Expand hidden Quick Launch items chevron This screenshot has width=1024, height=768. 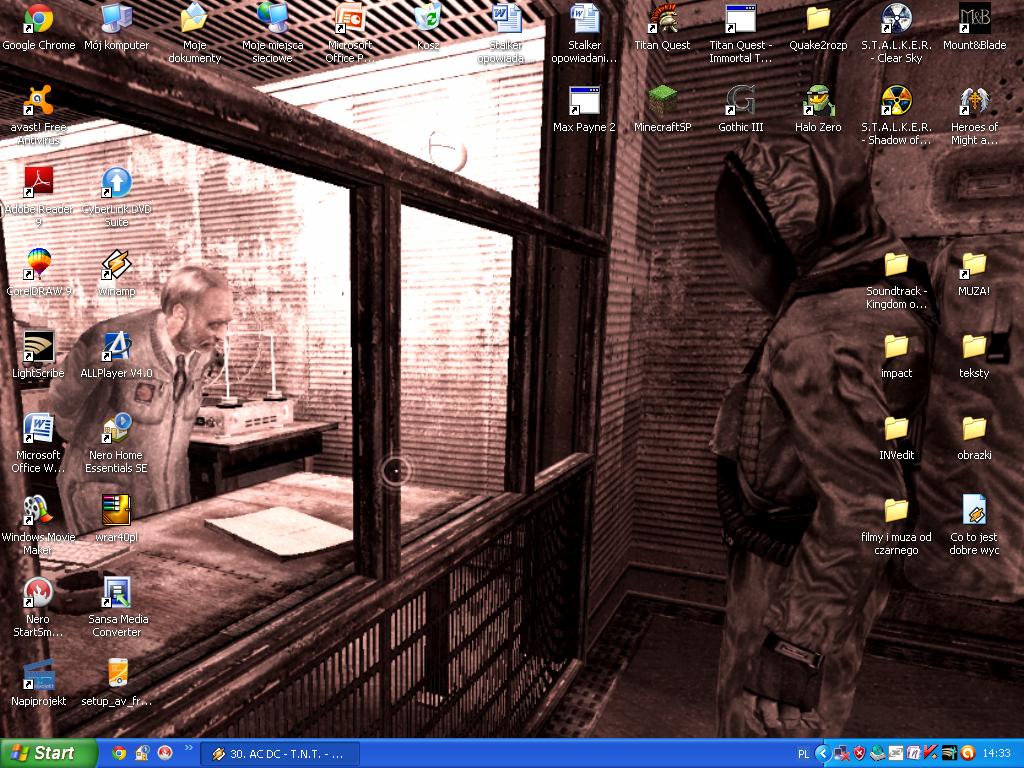(x=188, y=748)
